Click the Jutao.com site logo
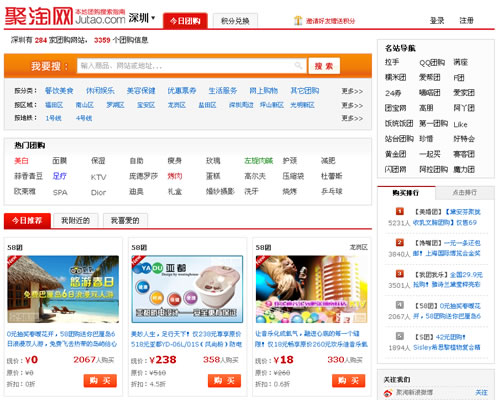The width and height of the screenshot is (500, 400). coord(65,16)
